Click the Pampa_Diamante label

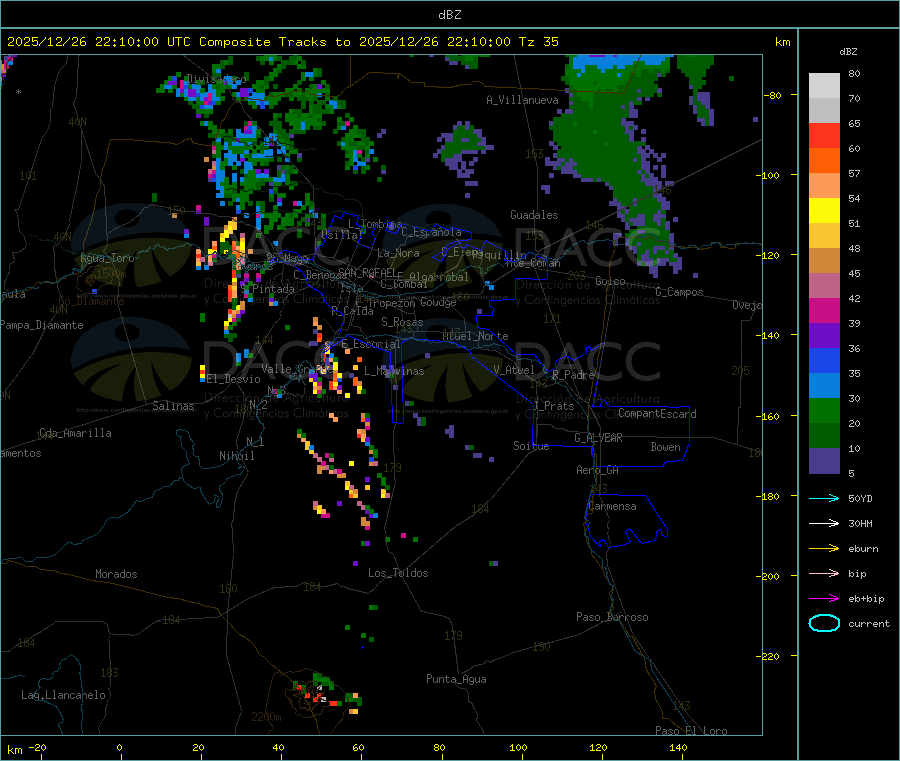pos(41,325)
